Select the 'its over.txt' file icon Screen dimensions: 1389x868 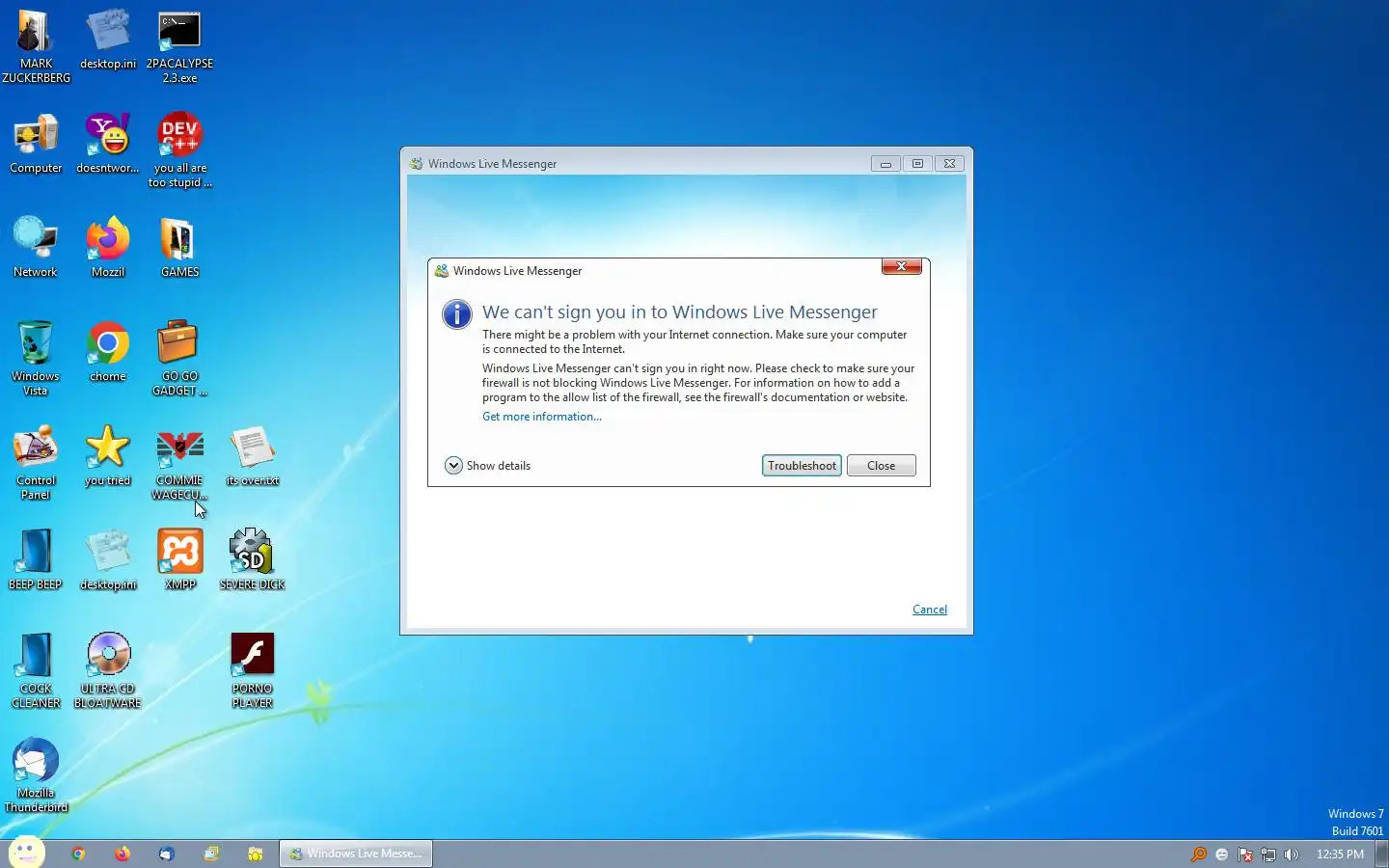click(253, 456)
